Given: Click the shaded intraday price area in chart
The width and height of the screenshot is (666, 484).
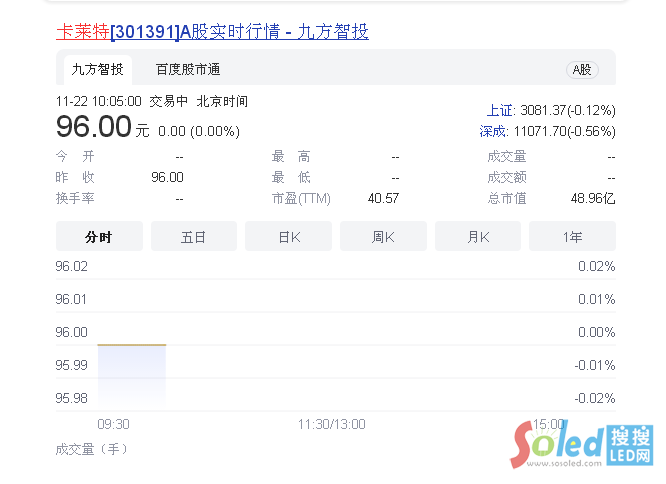Looking at the screenshot, I should click(x=131, y=376).
